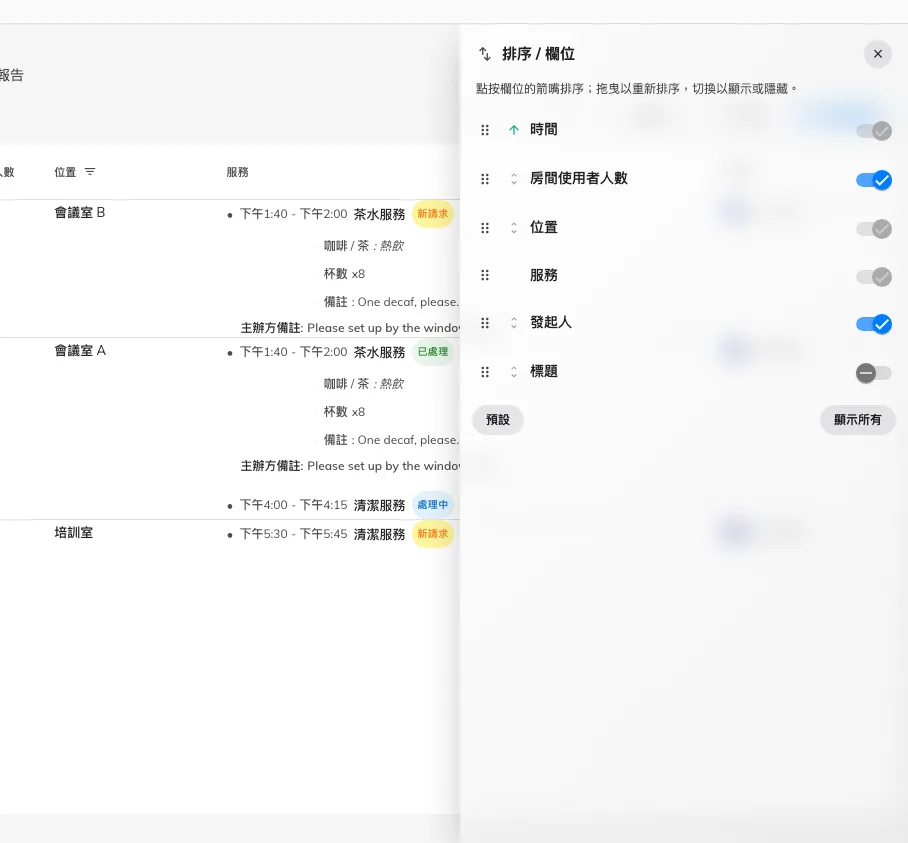Click 新請求 badge on 培訓室 row

click(433, 533)
